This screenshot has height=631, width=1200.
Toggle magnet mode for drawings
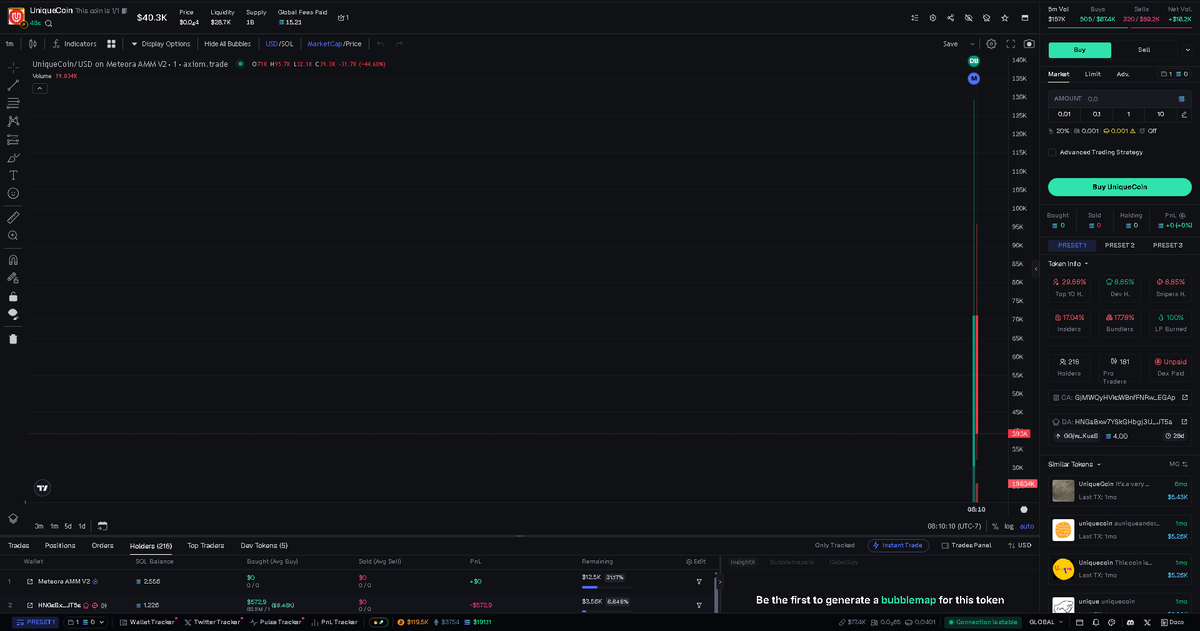click(x=13, y=260)
